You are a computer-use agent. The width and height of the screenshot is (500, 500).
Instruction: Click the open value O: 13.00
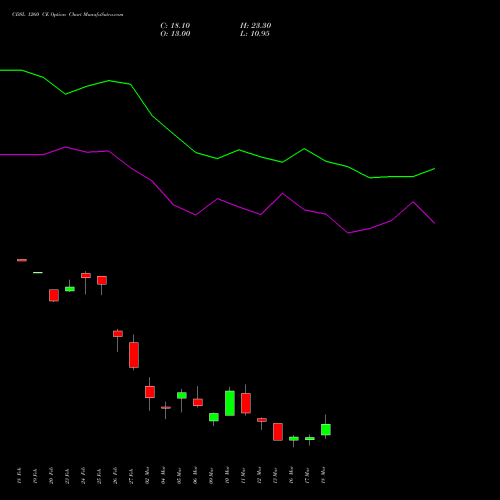point(175,34)
